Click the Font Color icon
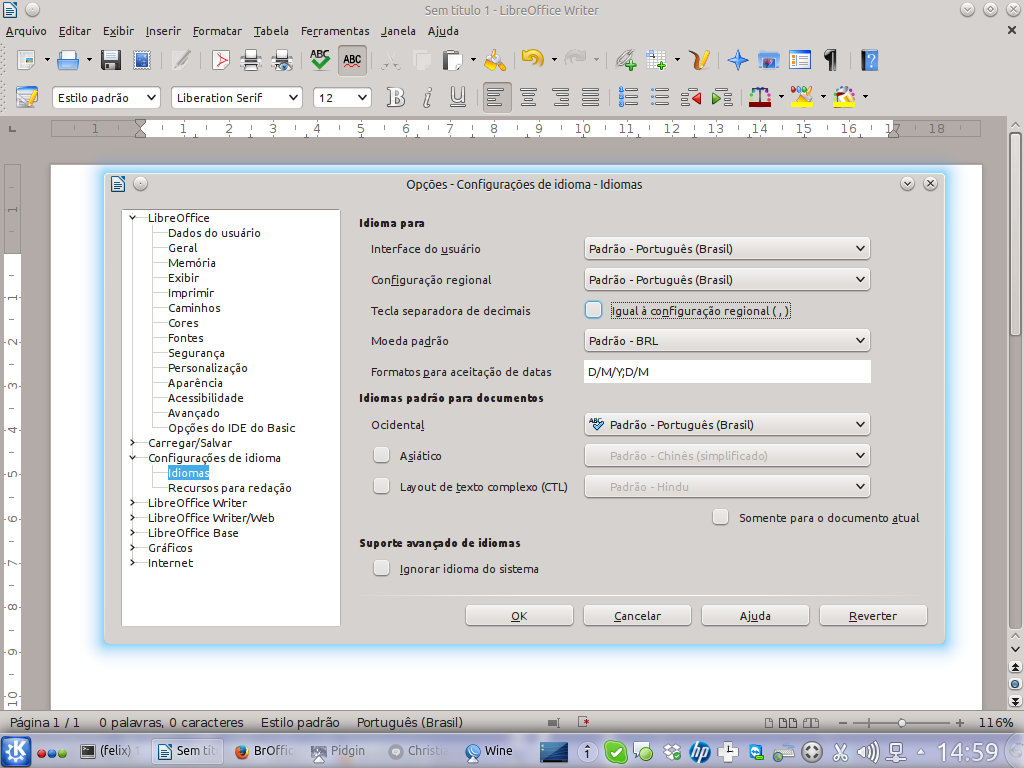 point(760,98)
